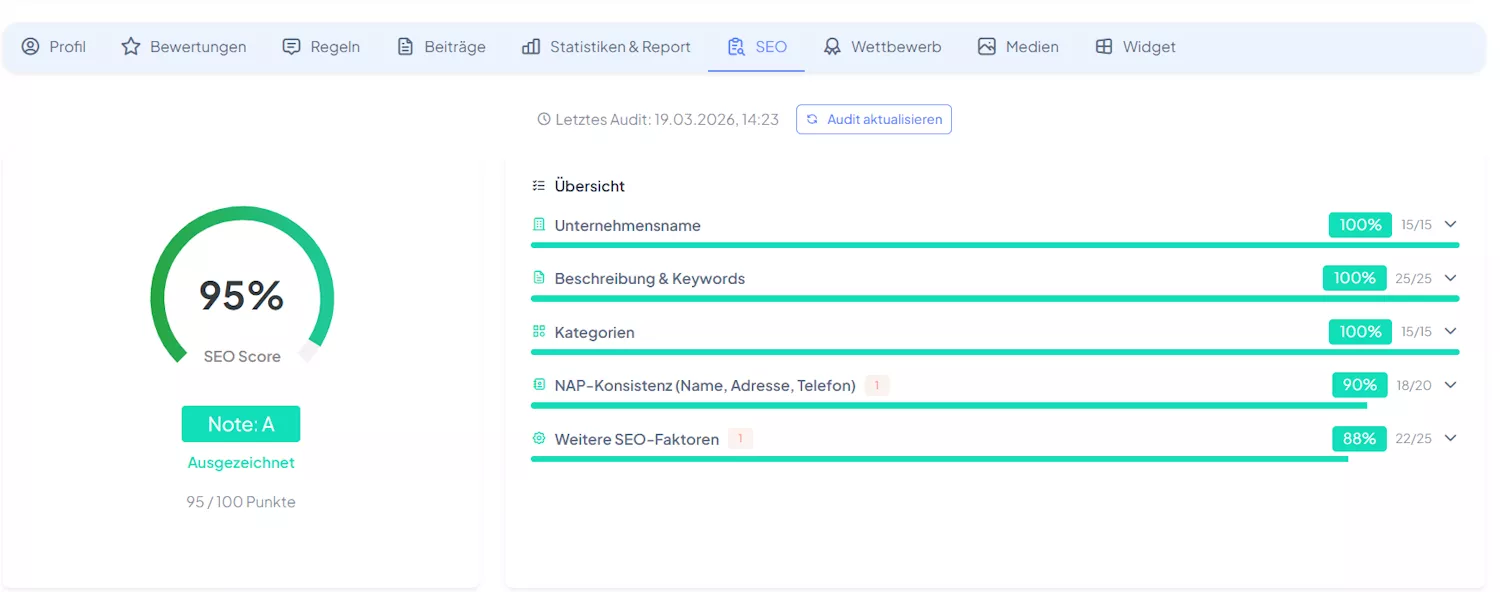The width and height of the screenshot is (1500, 592).
Task: Switch to the Wettbewerb tab
Action: (x=883, y=46)
